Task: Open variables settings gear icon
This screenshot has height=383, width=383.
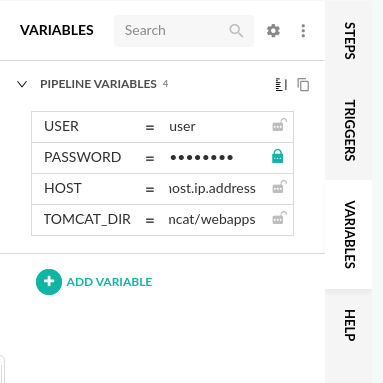Action: coord(273,31)
